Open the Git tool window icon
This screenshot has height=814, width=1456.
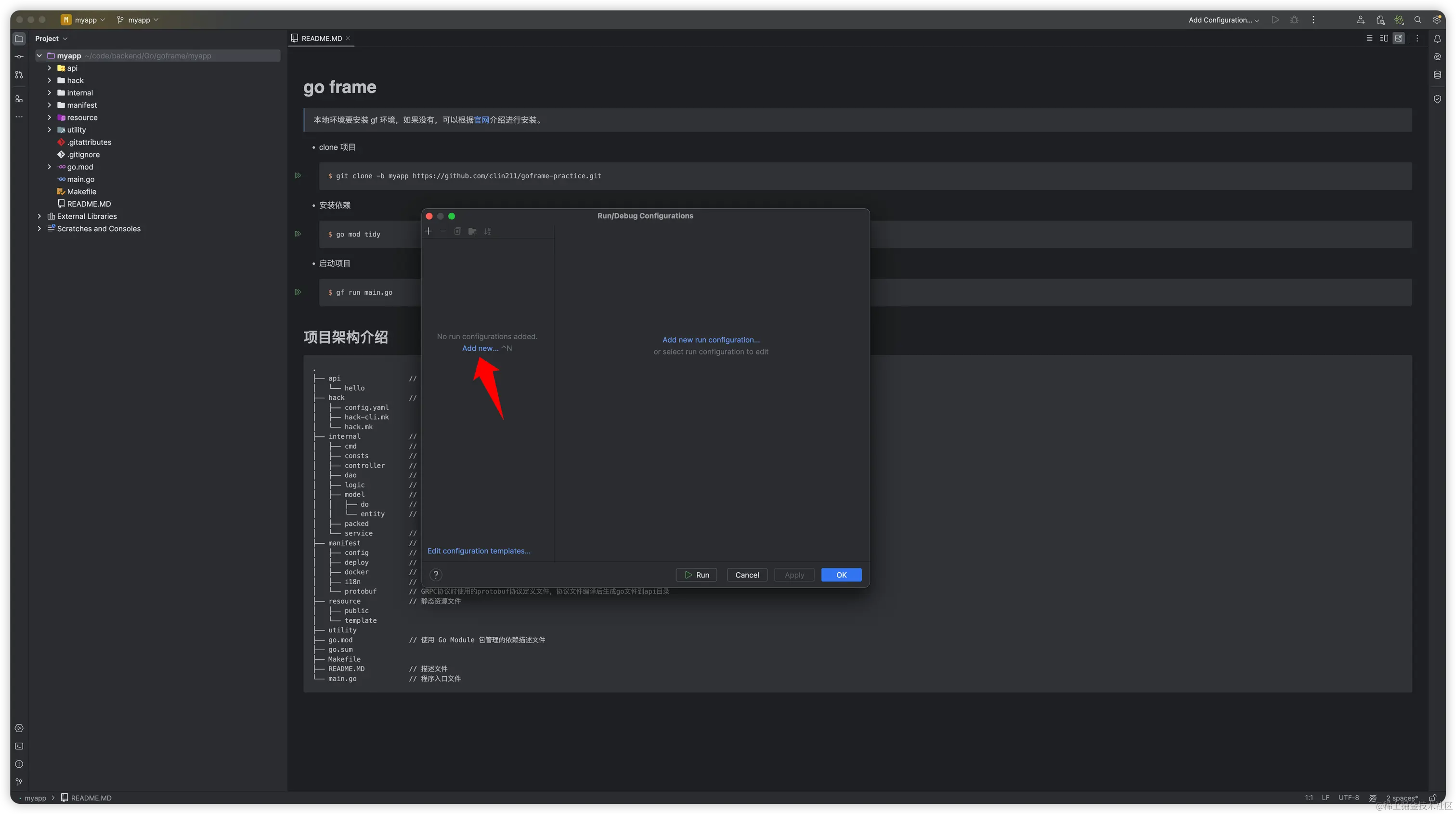(19, 782)
